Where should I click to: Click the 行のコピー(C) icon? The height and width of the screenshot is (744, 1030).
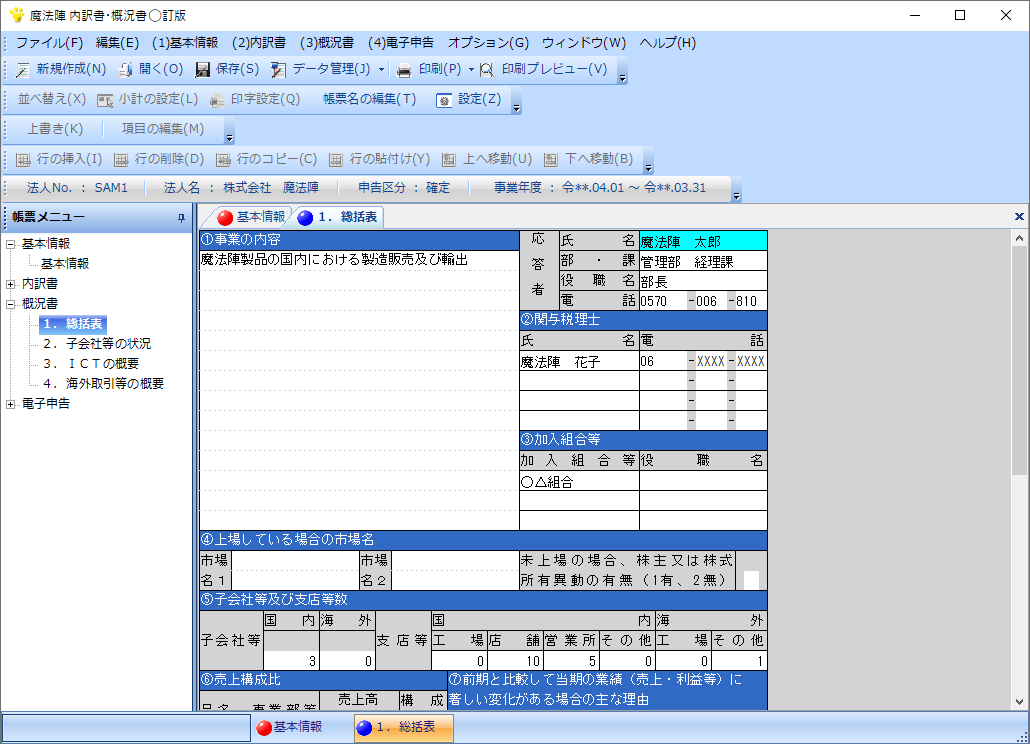[x=223, y=160]
